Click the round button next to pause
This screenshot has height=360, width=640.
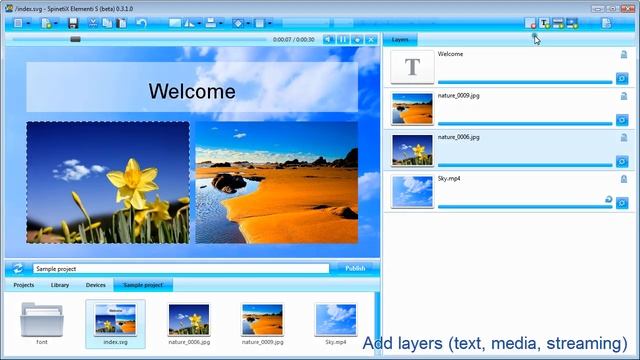(357, 40)
